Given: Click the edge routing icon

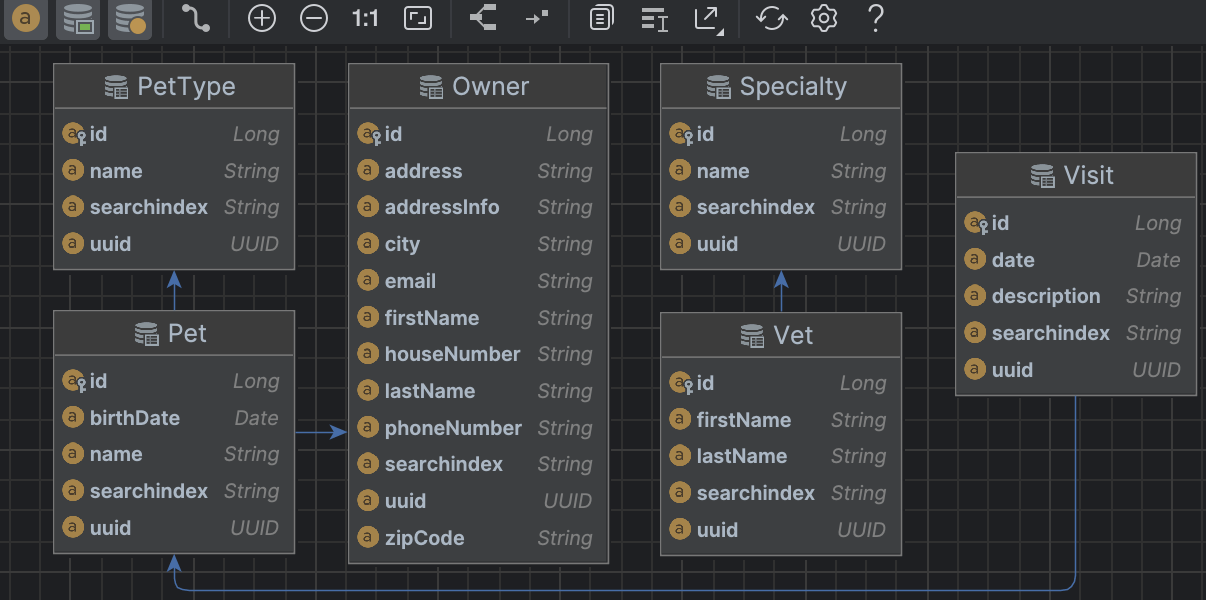Looking at the screenshot, I should 196,18.
